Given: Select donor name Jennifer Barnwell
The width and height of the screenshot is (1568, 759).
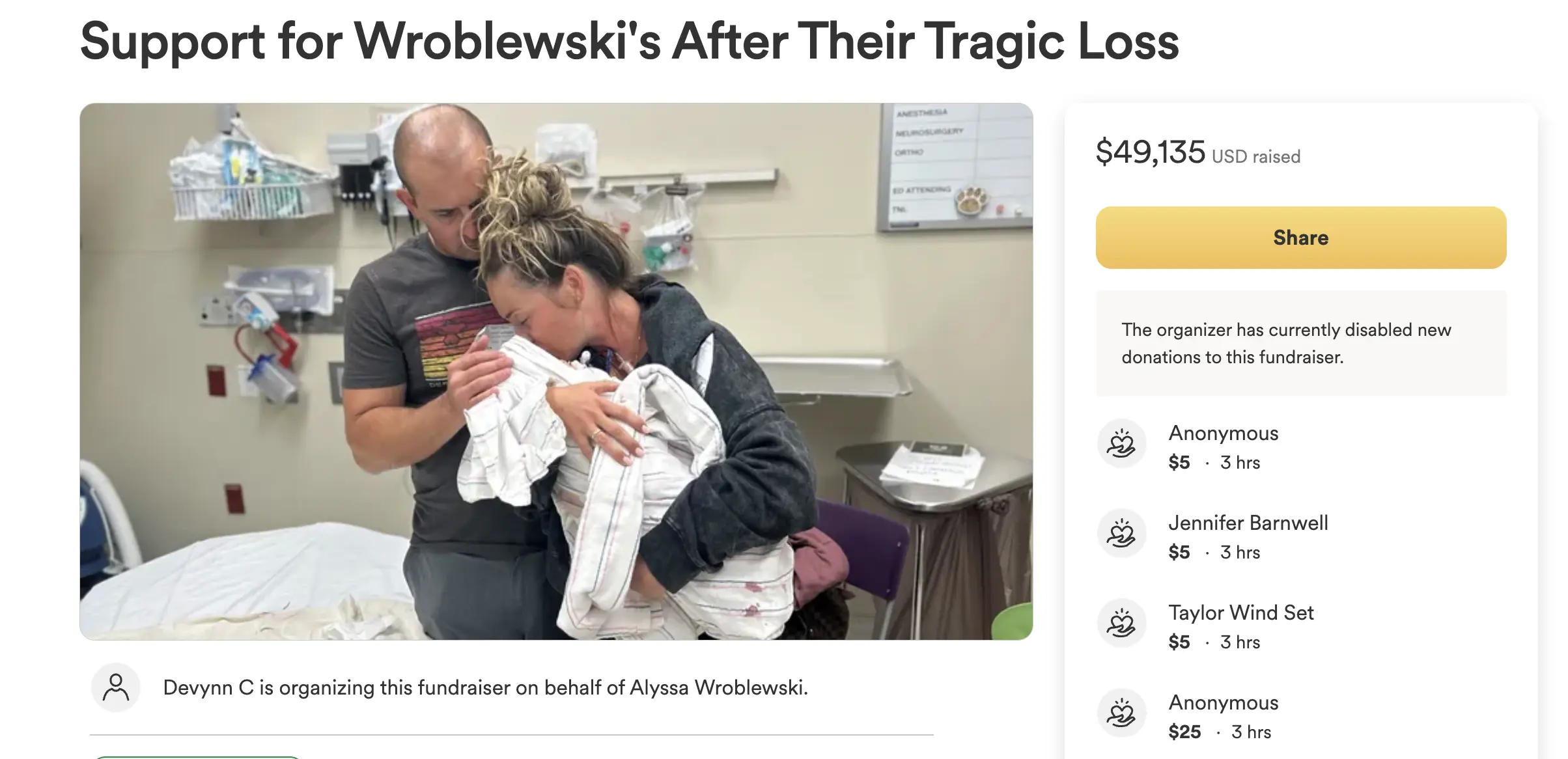Looking at the screenshot, I should (x=1248, y=523).
